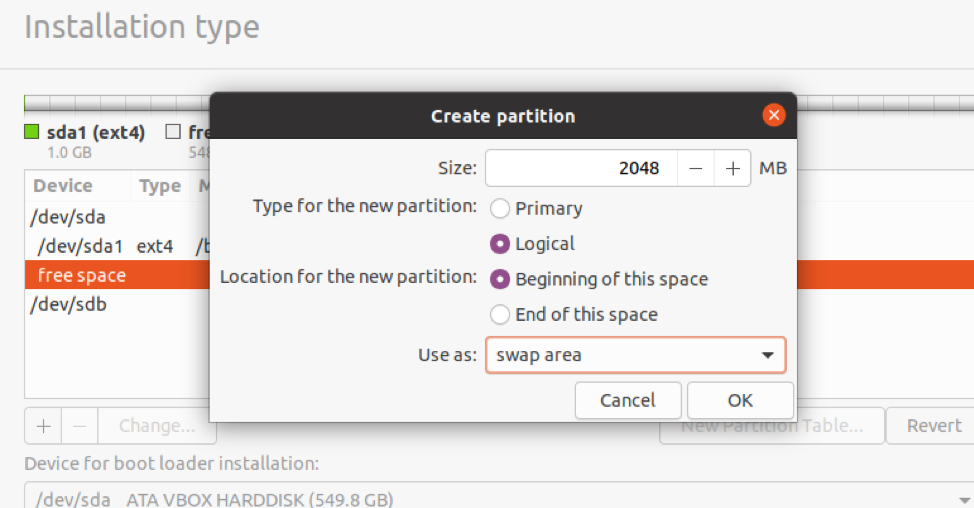Click the green sda1 legend swatch

tap(32, 132)
